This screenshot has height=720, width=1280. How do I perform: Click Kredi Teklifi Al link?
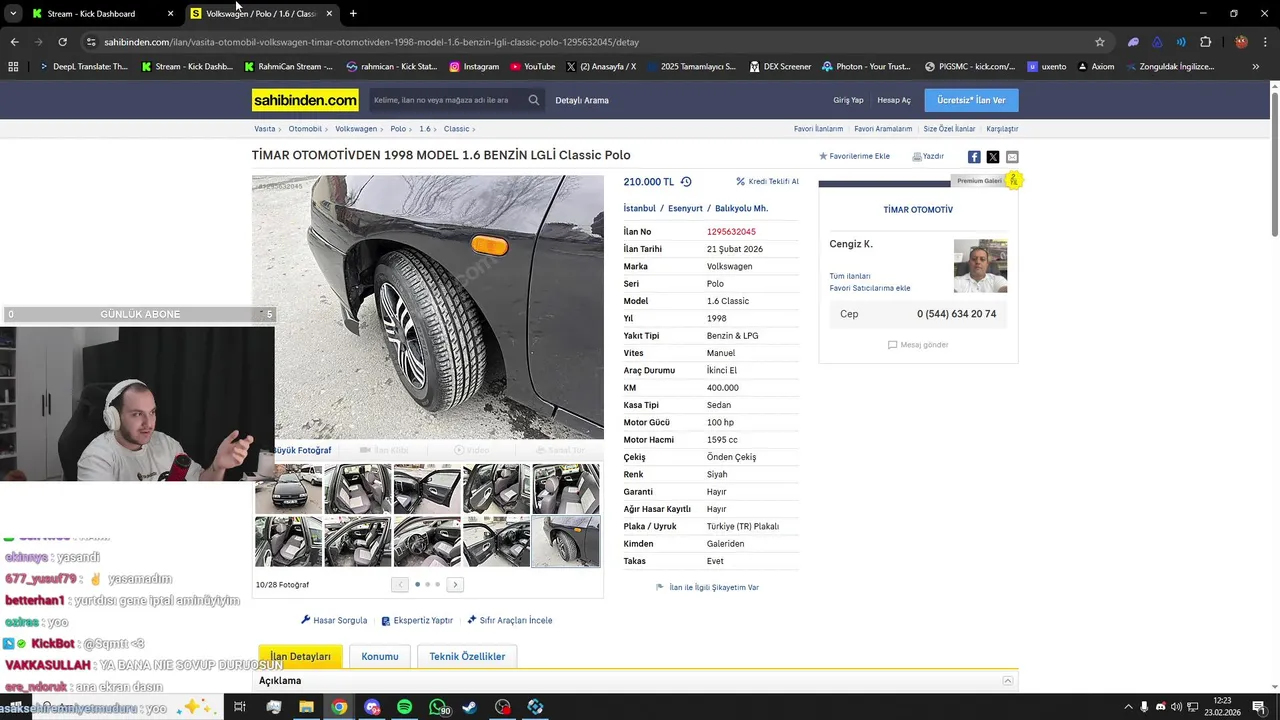click(767, 182)
